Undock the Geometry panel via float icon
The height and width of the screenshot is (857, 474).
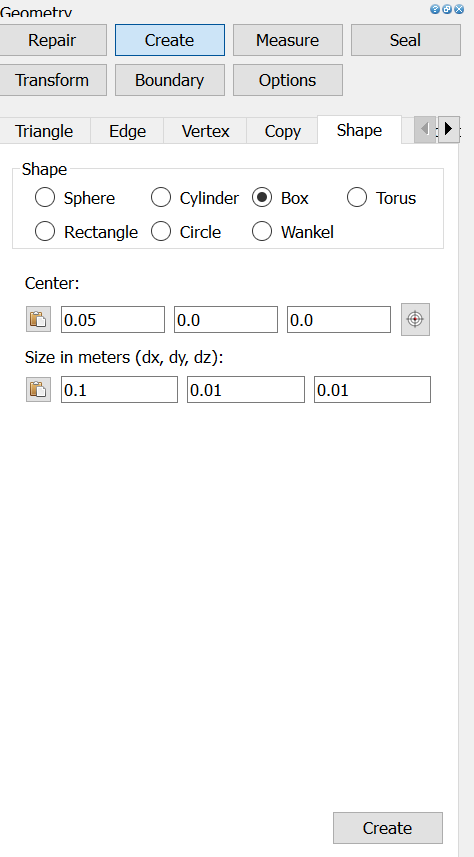tap(447, 9)
